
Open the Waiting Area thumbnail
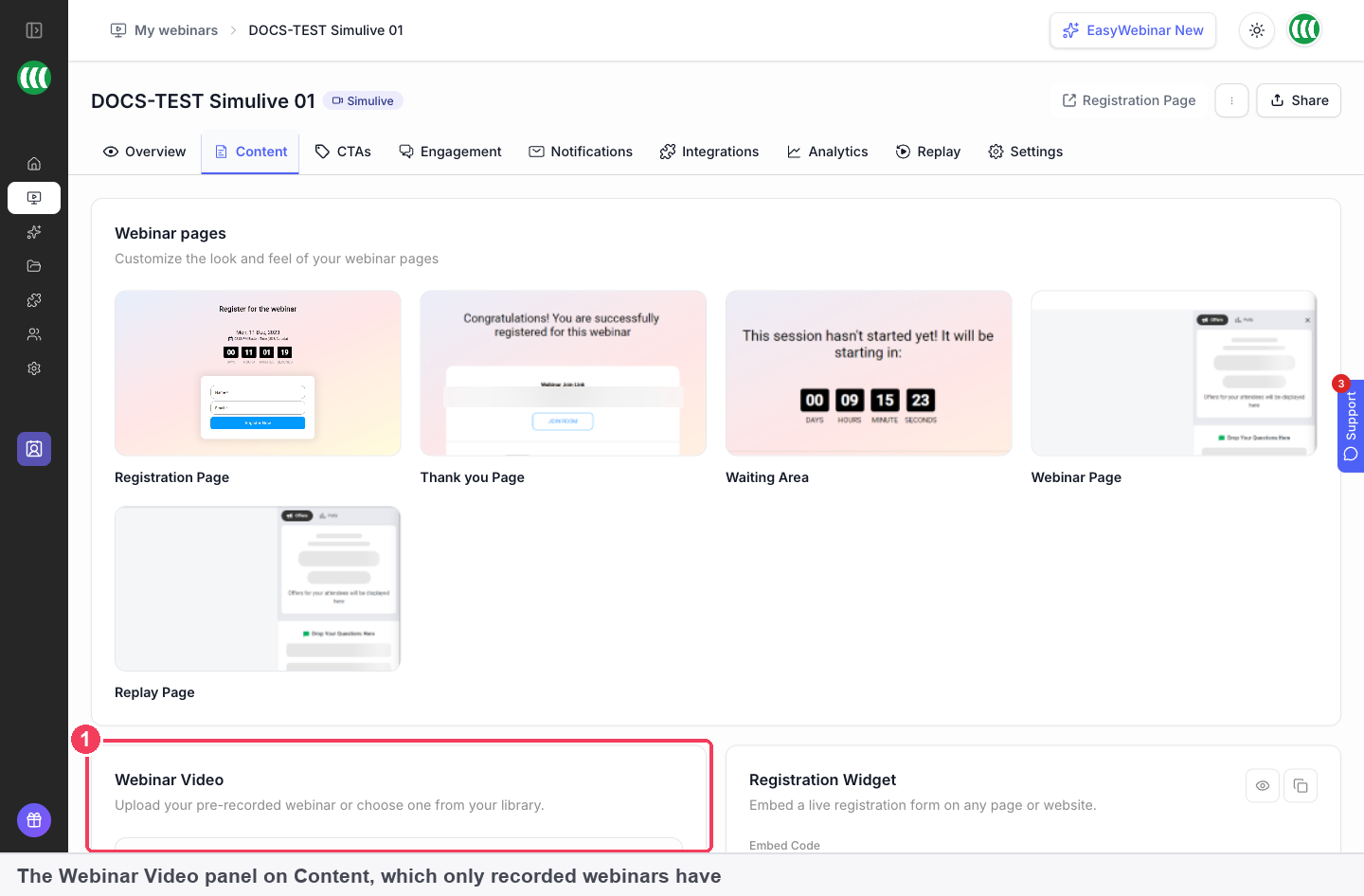coord(869,373)
